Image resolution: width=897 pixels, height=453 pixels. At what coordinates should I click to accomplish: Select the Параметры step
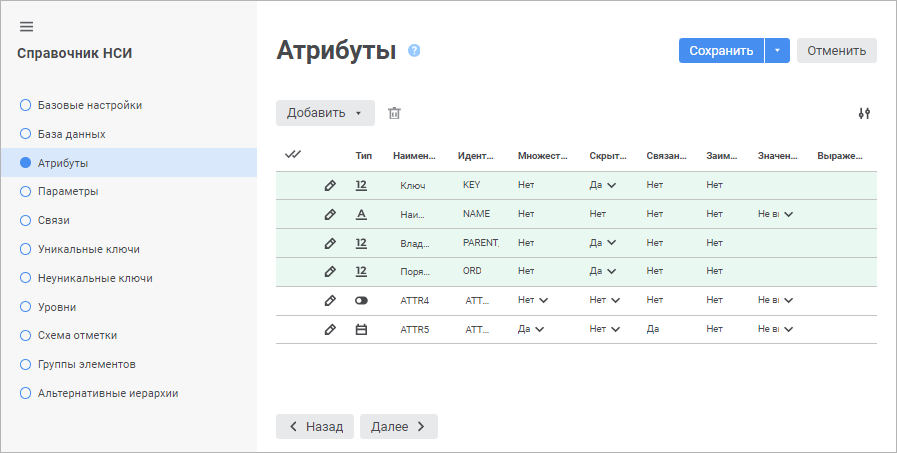coord(67,191)
